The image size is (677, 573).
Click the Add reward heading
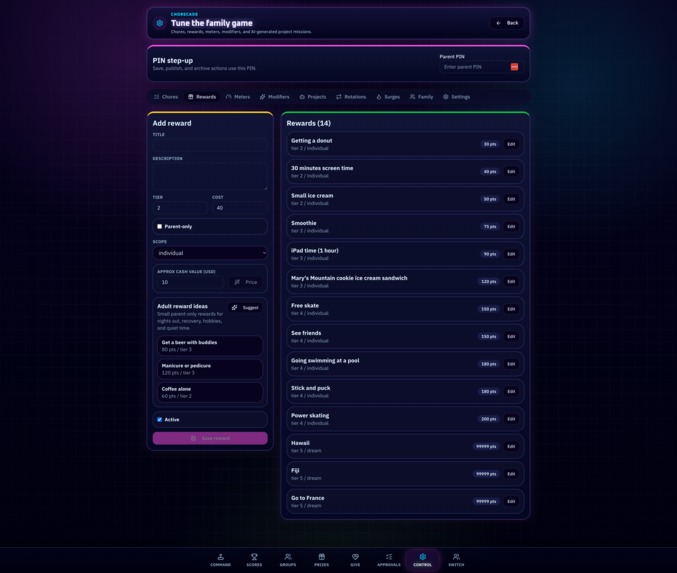coord(172,123)
